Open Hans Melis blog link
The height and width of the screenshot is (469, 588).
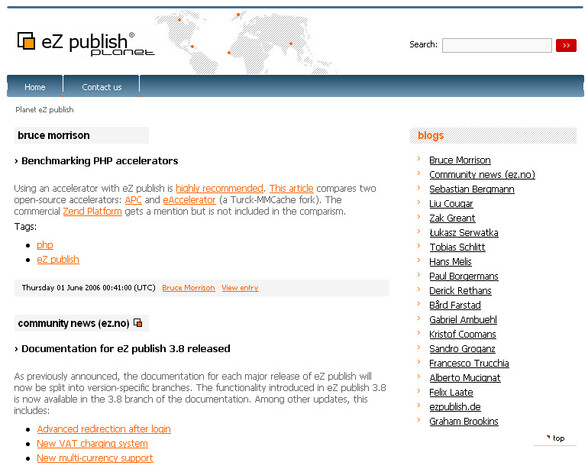coord(450,262)
